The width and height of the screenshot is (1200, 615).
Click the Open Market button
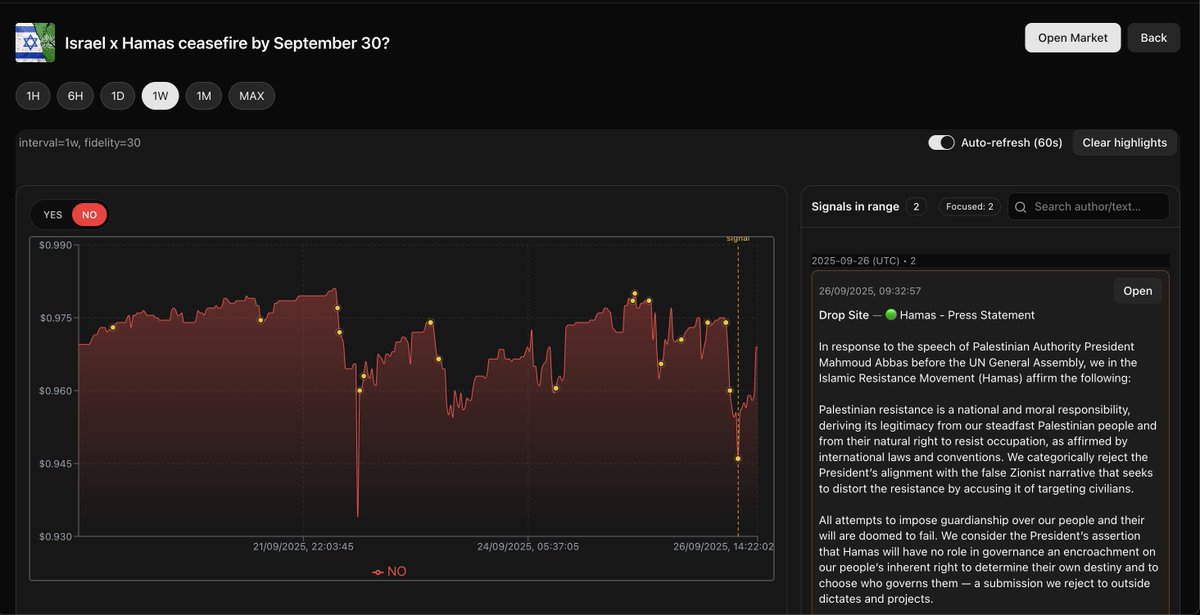pos(1072,38)
